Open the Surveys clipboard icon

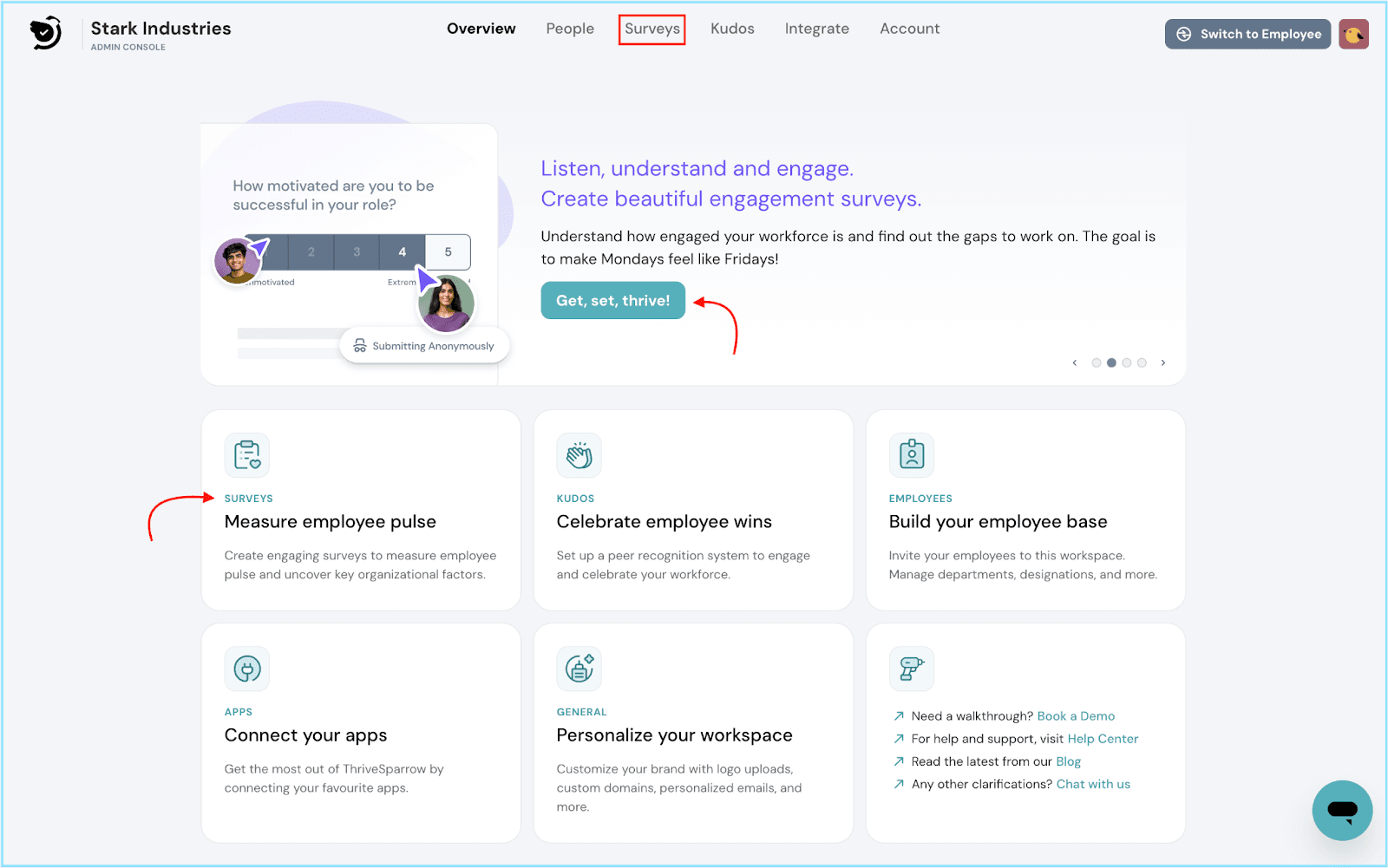(247, 455)
